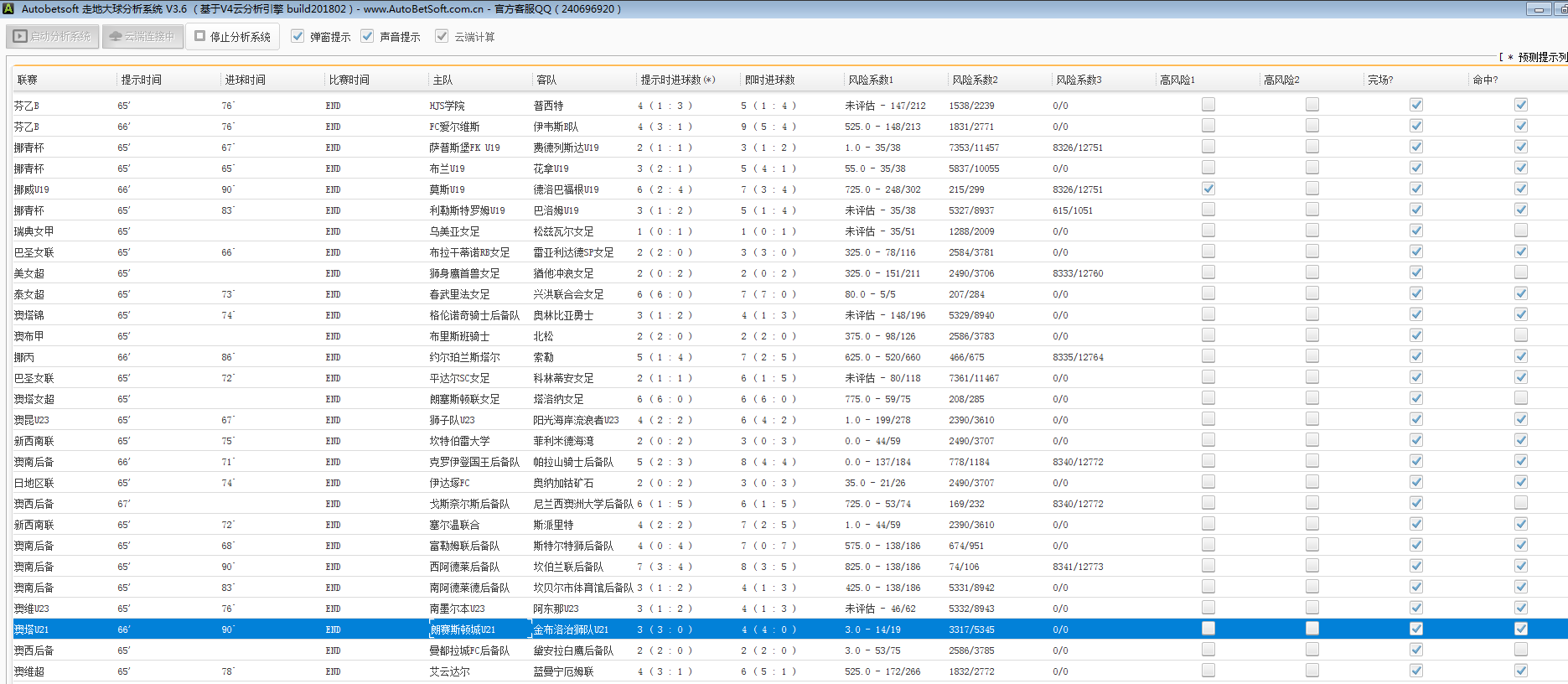The height and width of the screenshot is (684, 1568).
Task: Toggle the 弹窗提示 checkbox
Action: [298, 36]
